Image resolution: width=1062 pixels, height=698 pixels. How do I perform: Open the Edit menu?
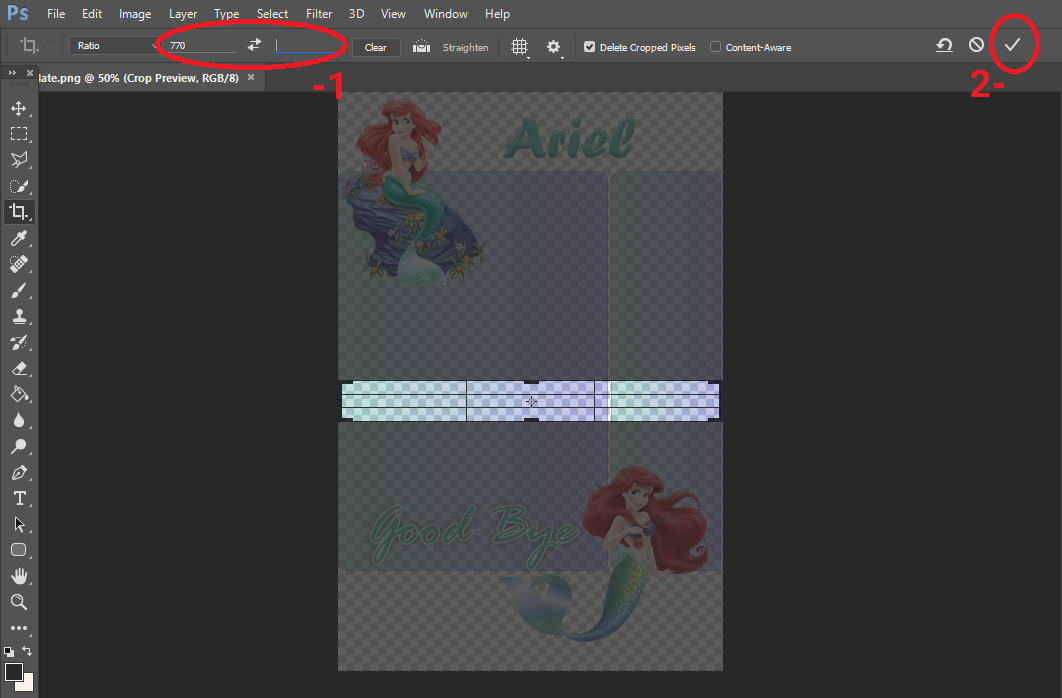pos(92,14)
